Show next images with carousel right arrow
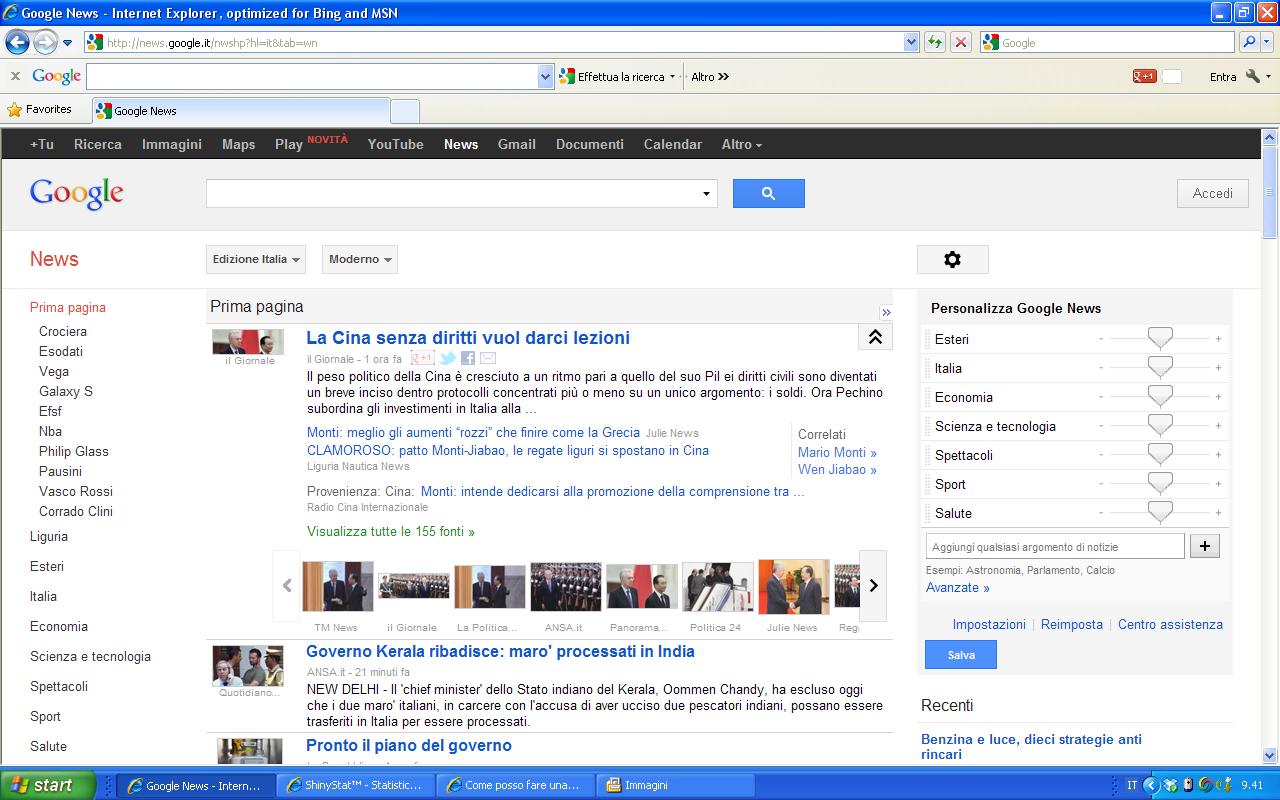1280x800 pixels. pos(873,586)
